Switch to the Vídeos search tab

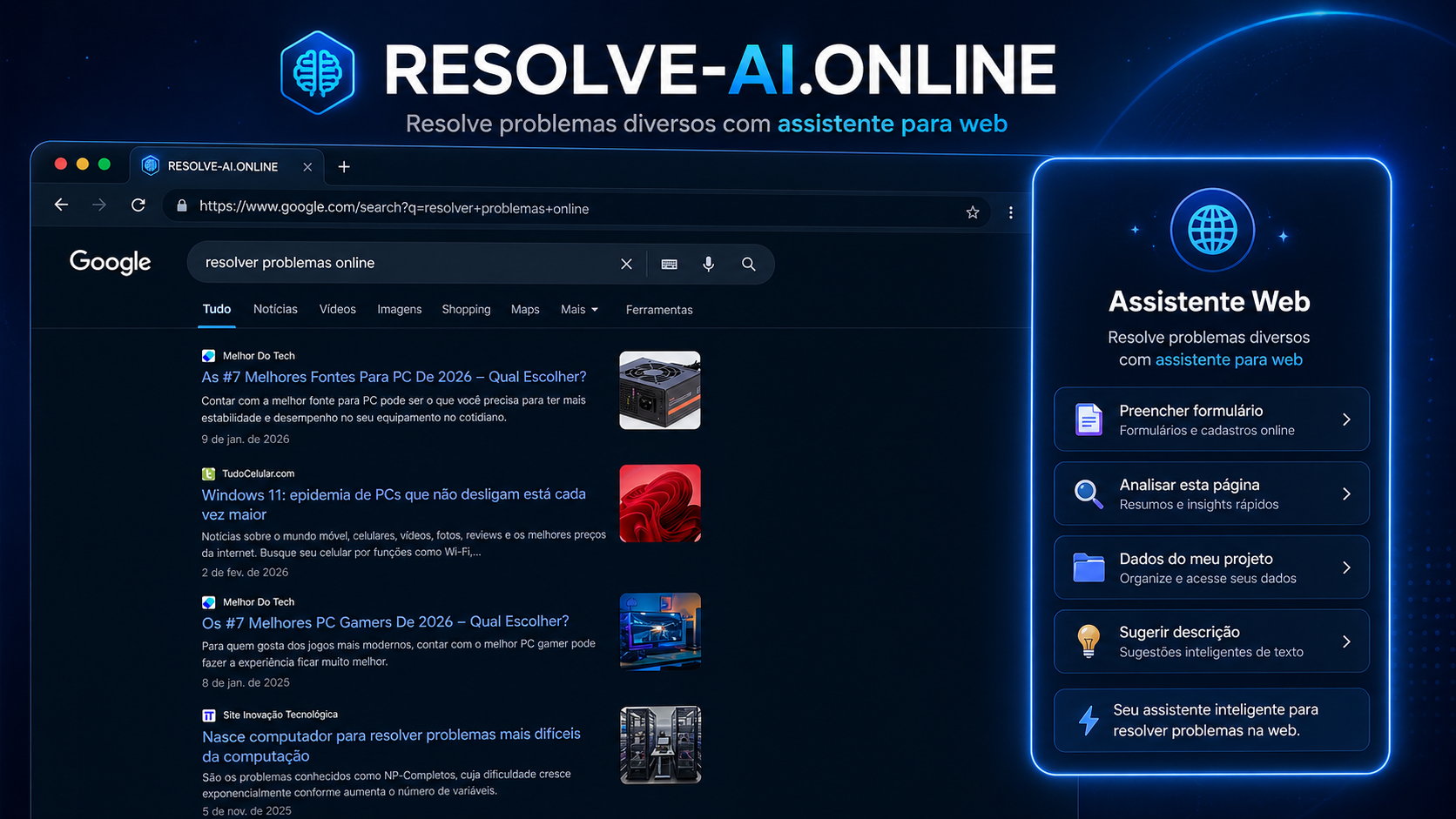pos(338,309)
